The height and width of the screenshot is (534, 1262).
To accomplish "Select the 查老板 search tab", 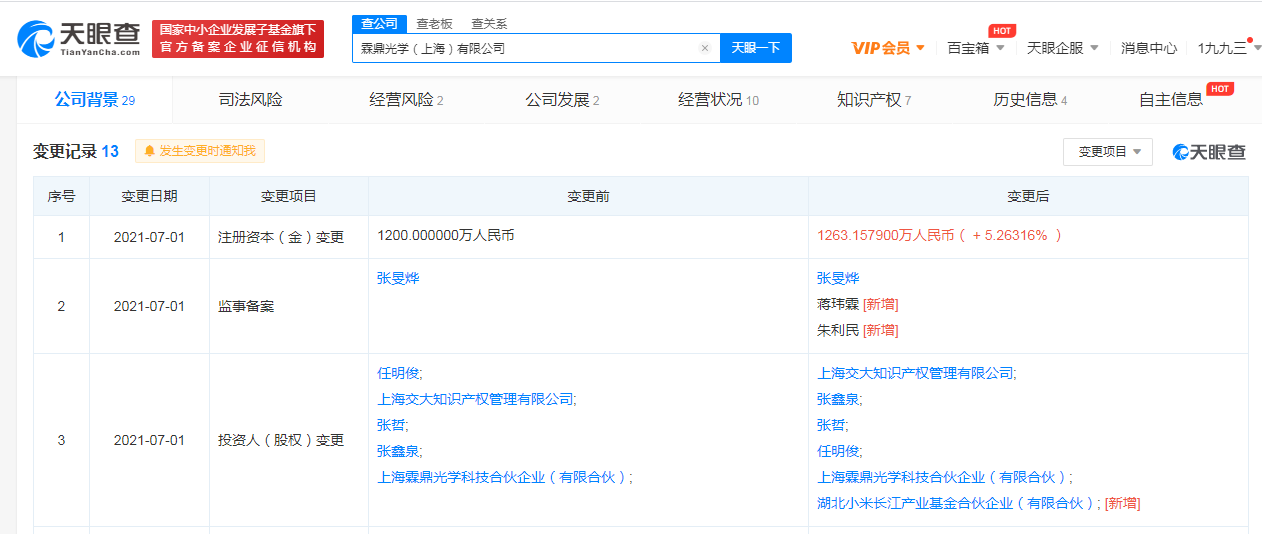I will (x=434, y=24).
